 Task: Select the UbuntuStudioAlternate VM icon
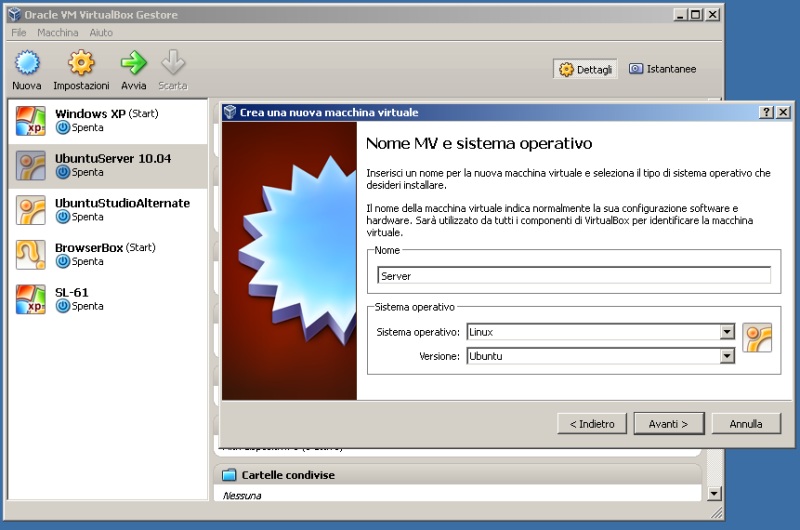30,210
